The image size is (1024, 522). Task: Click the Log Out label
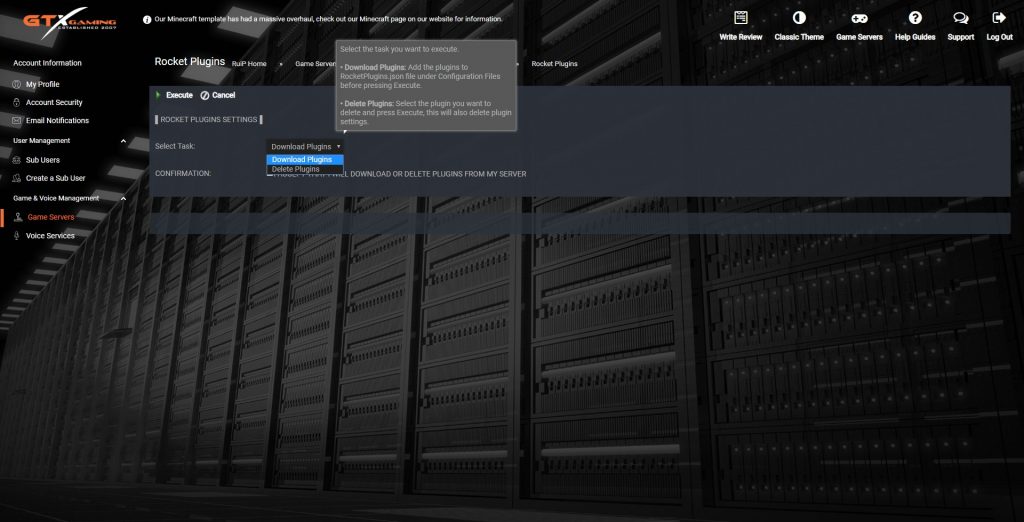tap(1000, 37)
